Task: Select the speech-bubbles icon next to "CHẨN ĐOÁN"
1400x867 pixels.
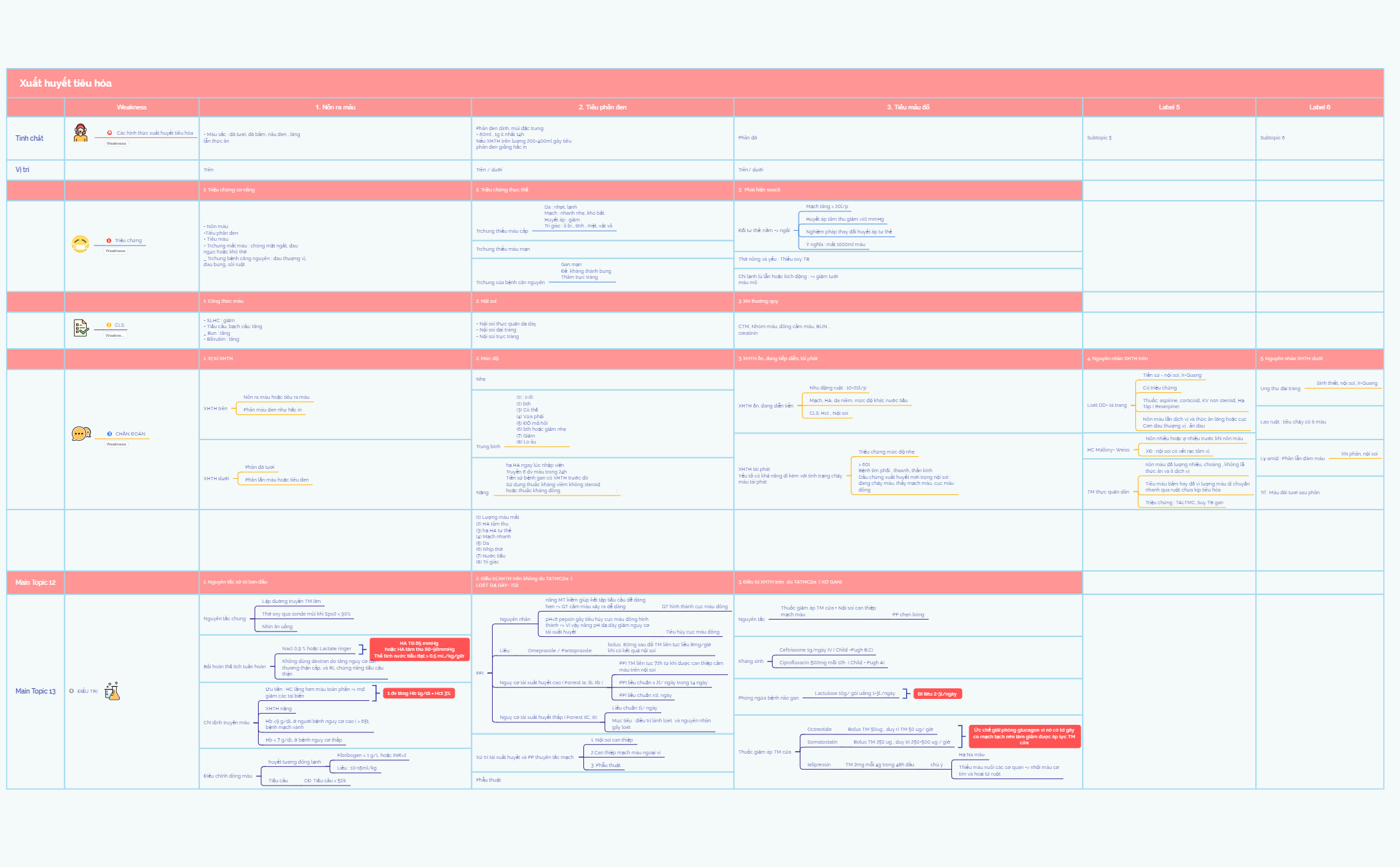Action: click(80, 433)
